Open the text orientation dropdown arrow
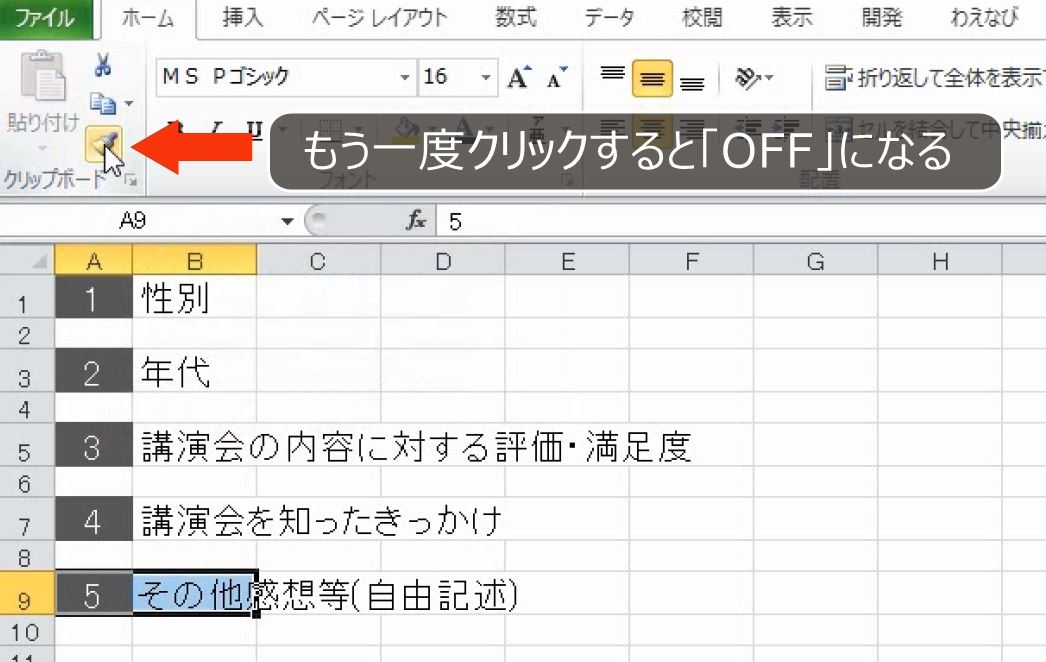 pos(769,77)
